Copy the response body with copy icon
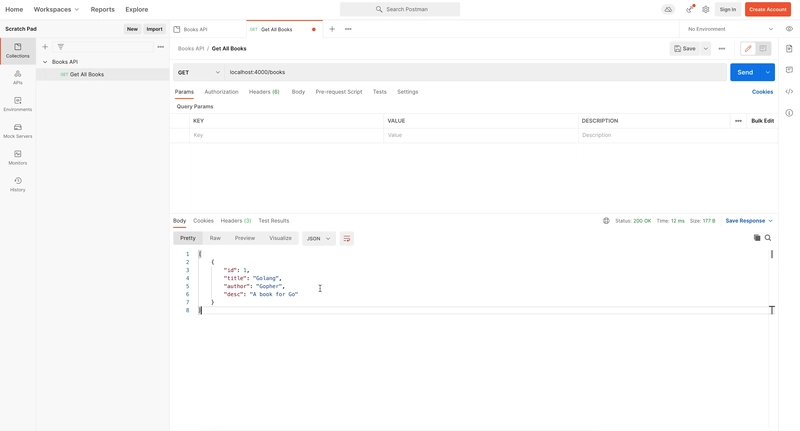Viewport: 800px width, 431px height. 757,238
